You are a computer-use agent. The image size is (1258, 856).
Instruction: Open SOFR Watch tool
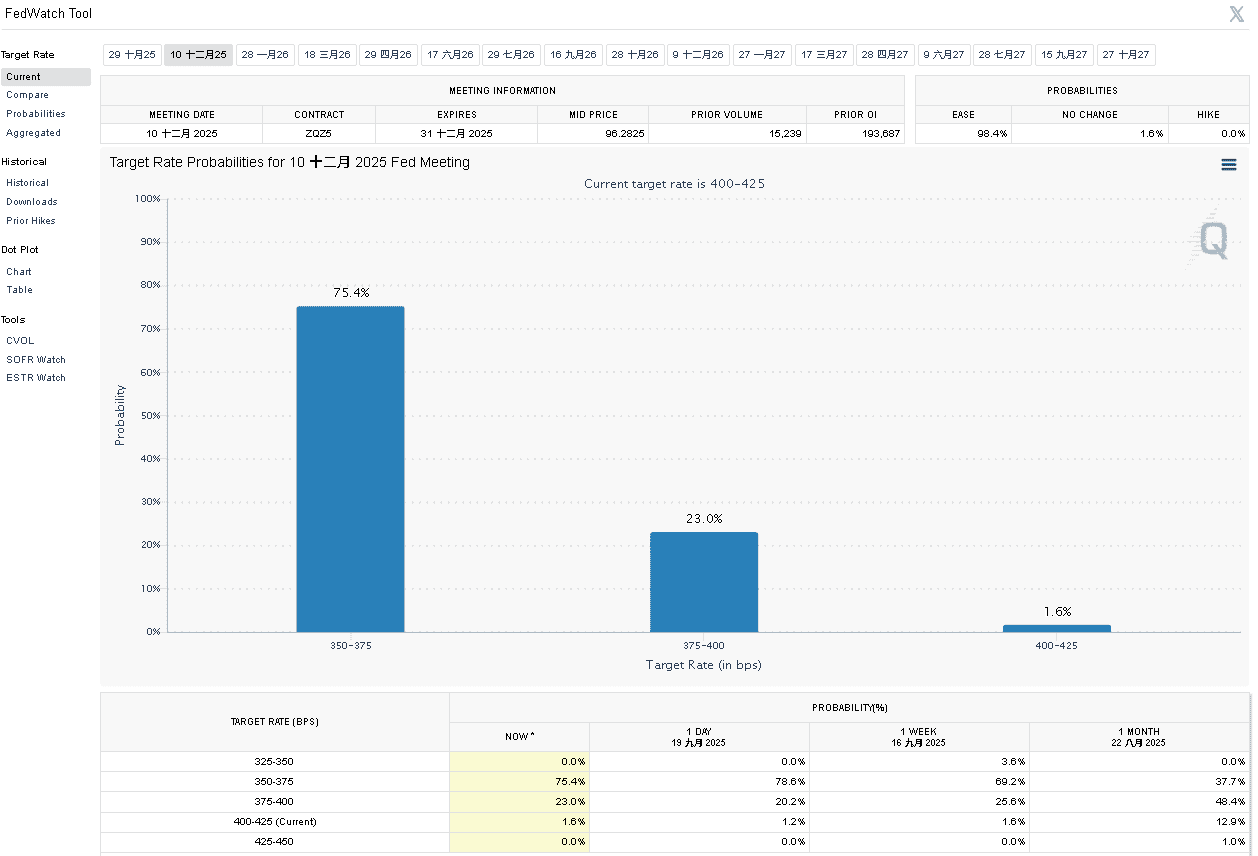coord(36,360)
